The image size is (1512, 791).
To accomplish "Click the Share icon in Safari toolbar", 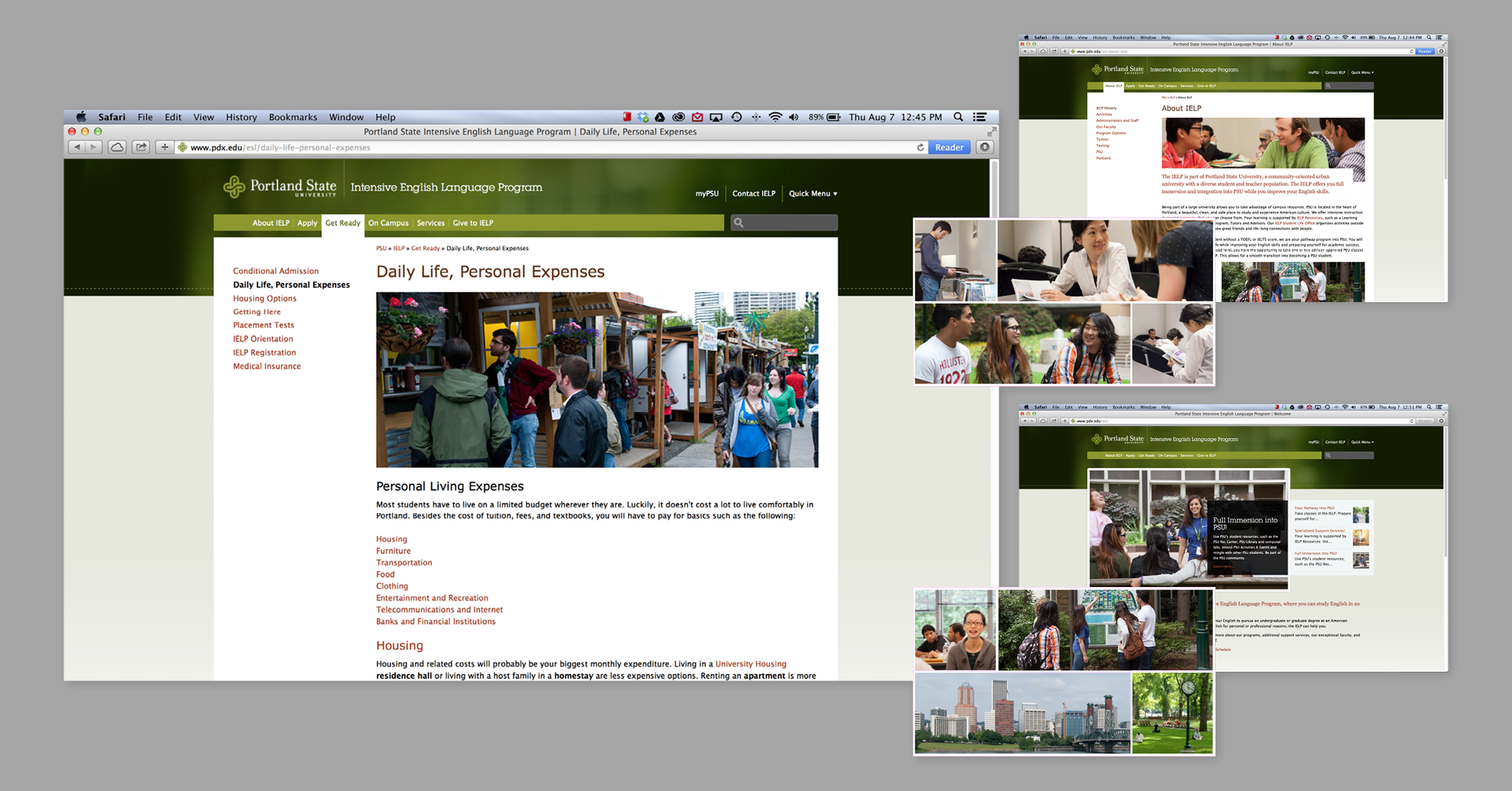I will [x=141, y=148].
